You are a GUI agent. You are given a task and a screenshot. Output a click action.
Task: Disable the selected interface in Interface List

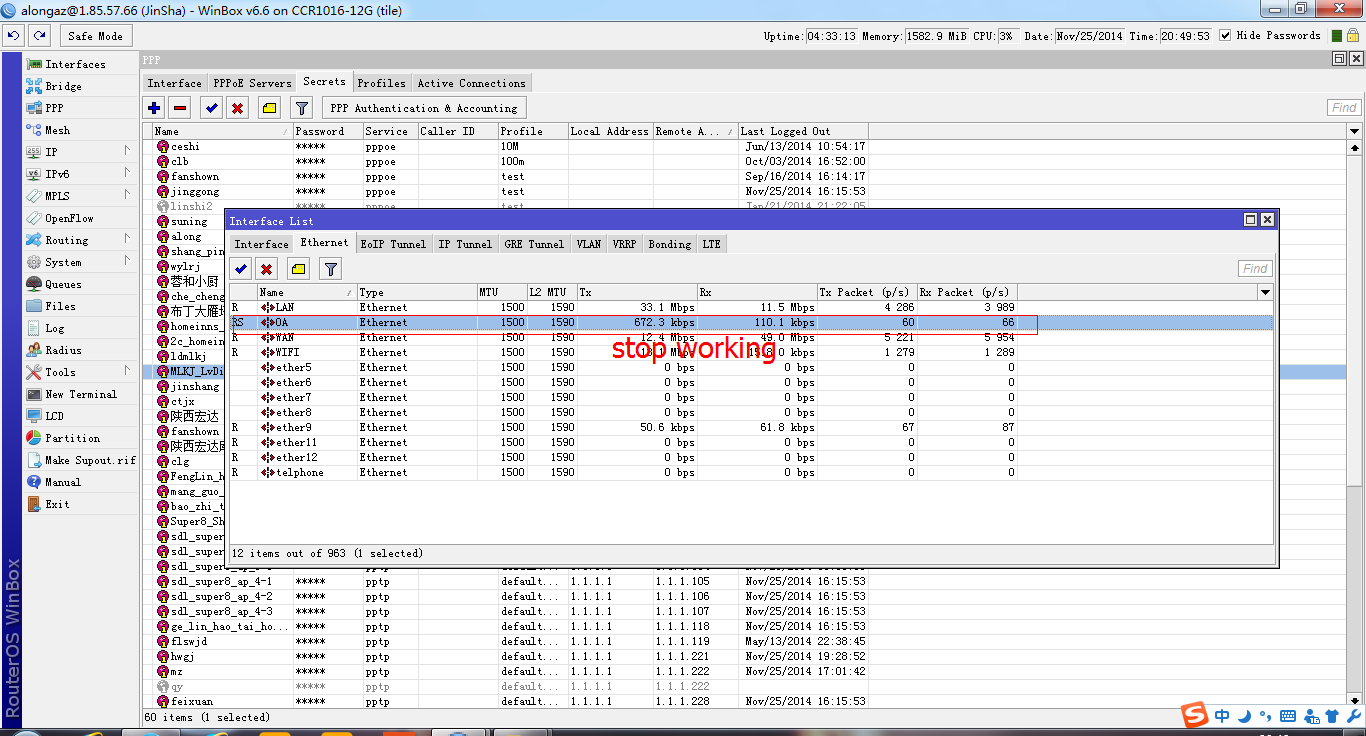[x=266, y=268]
